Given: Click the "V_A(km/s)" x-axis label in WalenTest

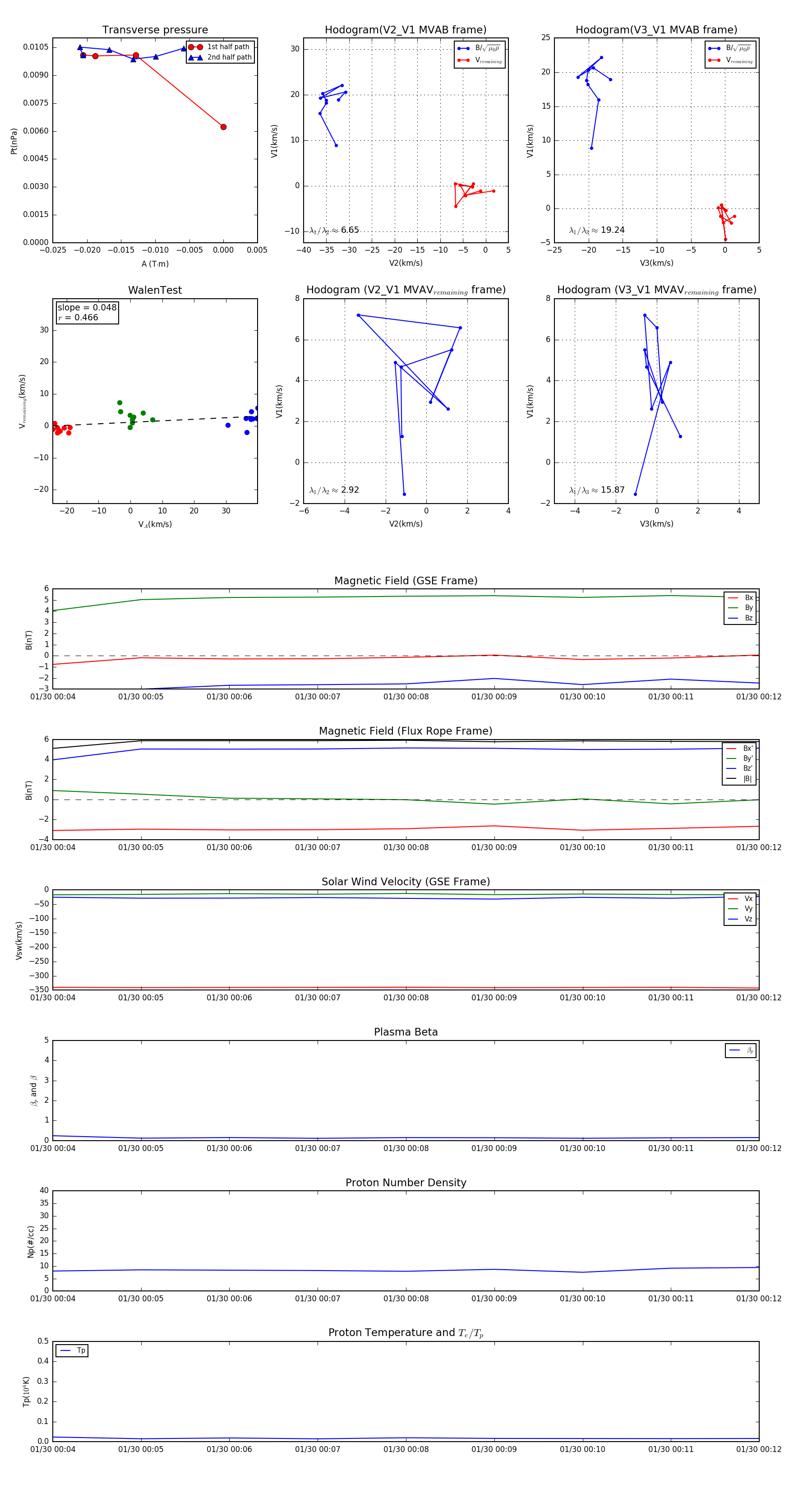Looking at the screenshot, I should click(x=155, y=524).
